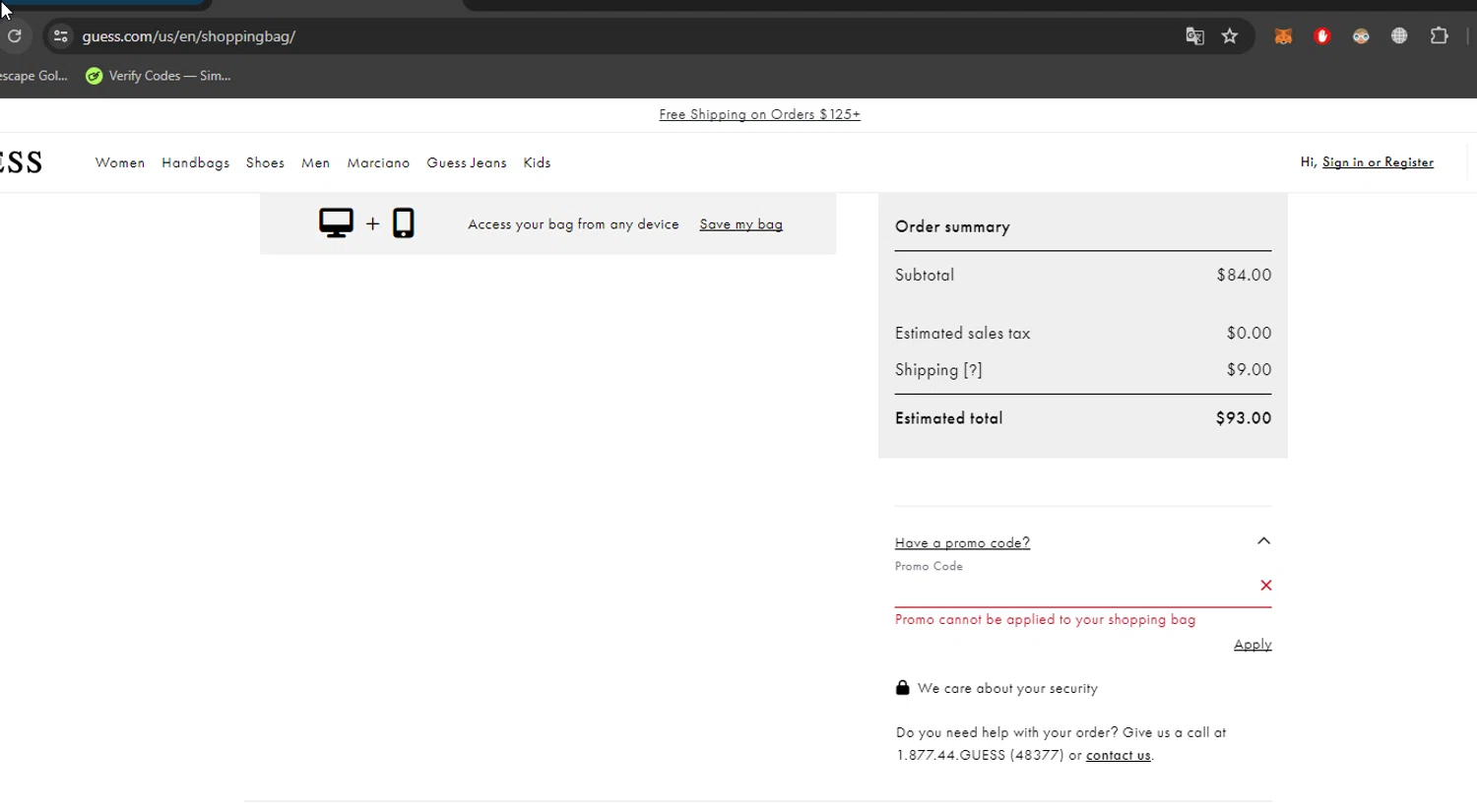Viewport: 1477px width, 812px height.
Task: Open 'Sign in or Register' link
Action: tap(1378, 162)
